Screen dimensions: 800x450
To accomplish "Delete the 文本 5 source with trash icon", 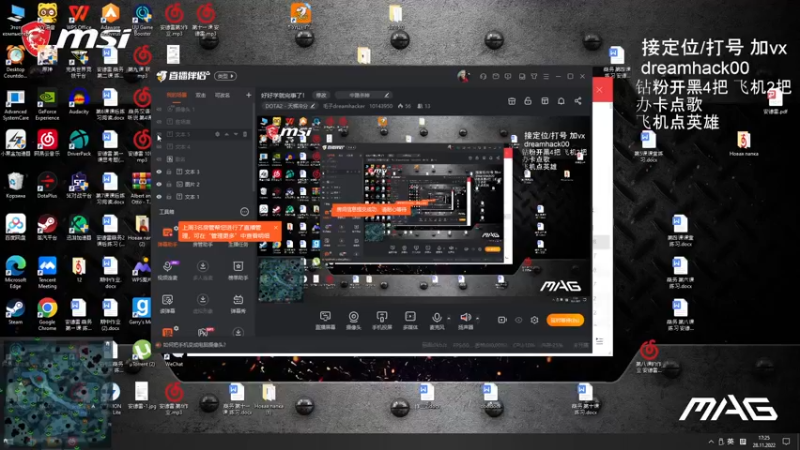I will [x=245, y=134].
